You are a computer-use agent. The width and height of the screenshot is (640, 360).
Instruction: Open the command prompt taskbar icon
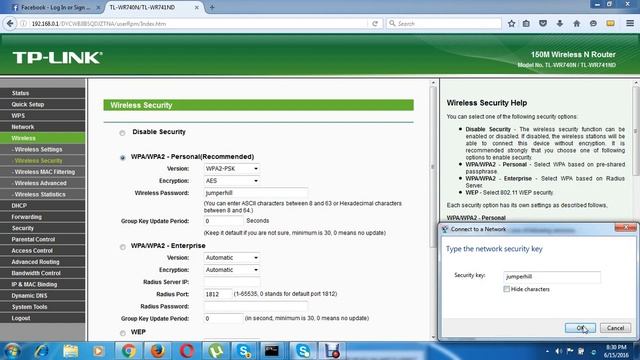click(272, 351)
